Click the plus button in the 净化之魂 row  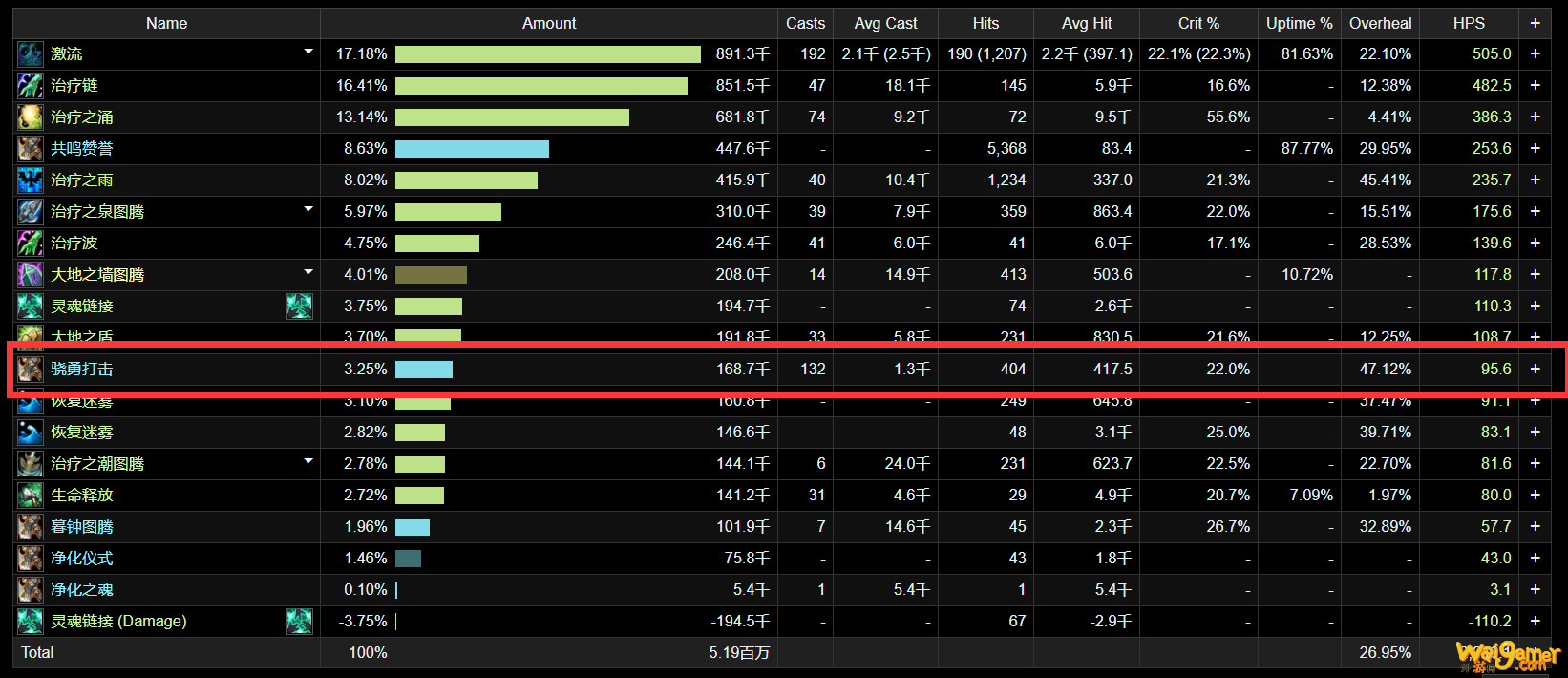[x=1536, y=590]
